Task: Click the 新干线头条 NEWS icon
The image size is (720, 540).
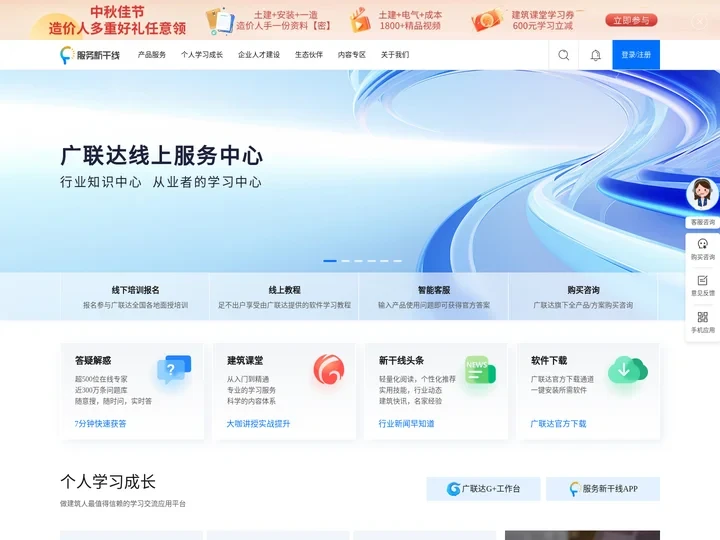Action: tap(480, 370)
